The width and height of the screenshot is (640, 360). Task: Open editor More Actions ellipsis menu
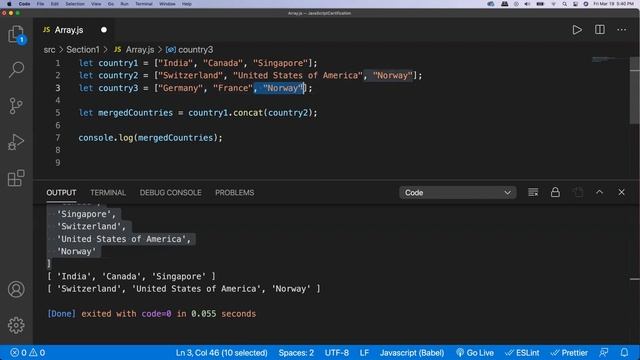click(622, 30)
